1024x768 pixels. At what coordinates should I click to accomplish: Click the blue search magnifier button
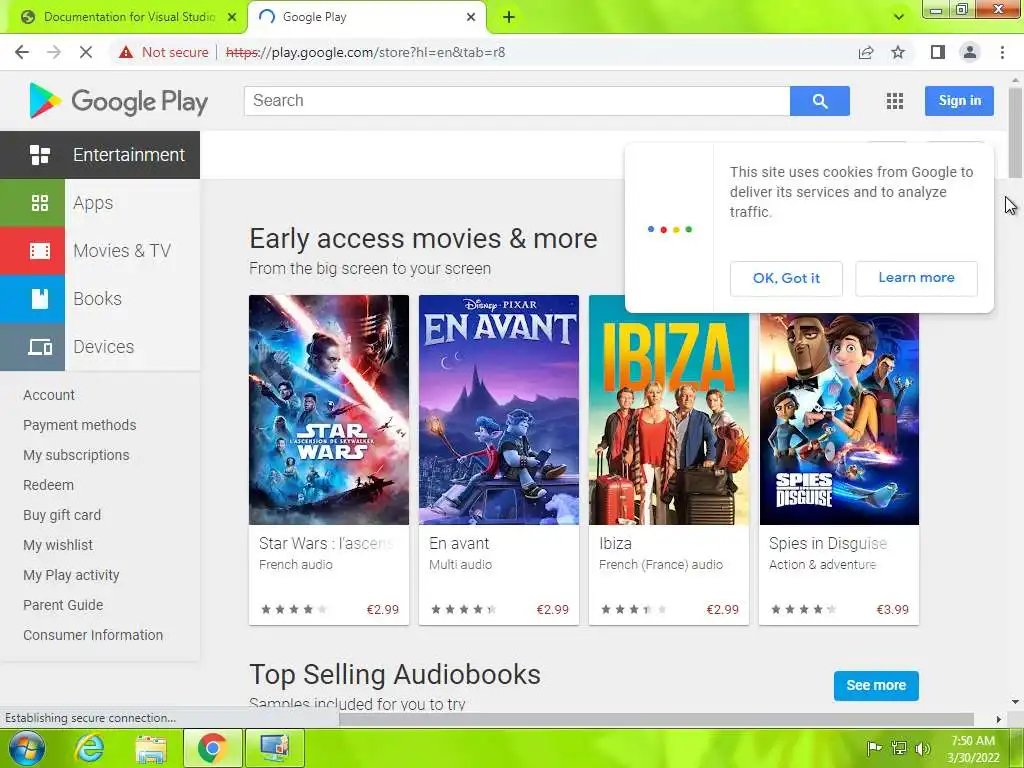point(820,101)
